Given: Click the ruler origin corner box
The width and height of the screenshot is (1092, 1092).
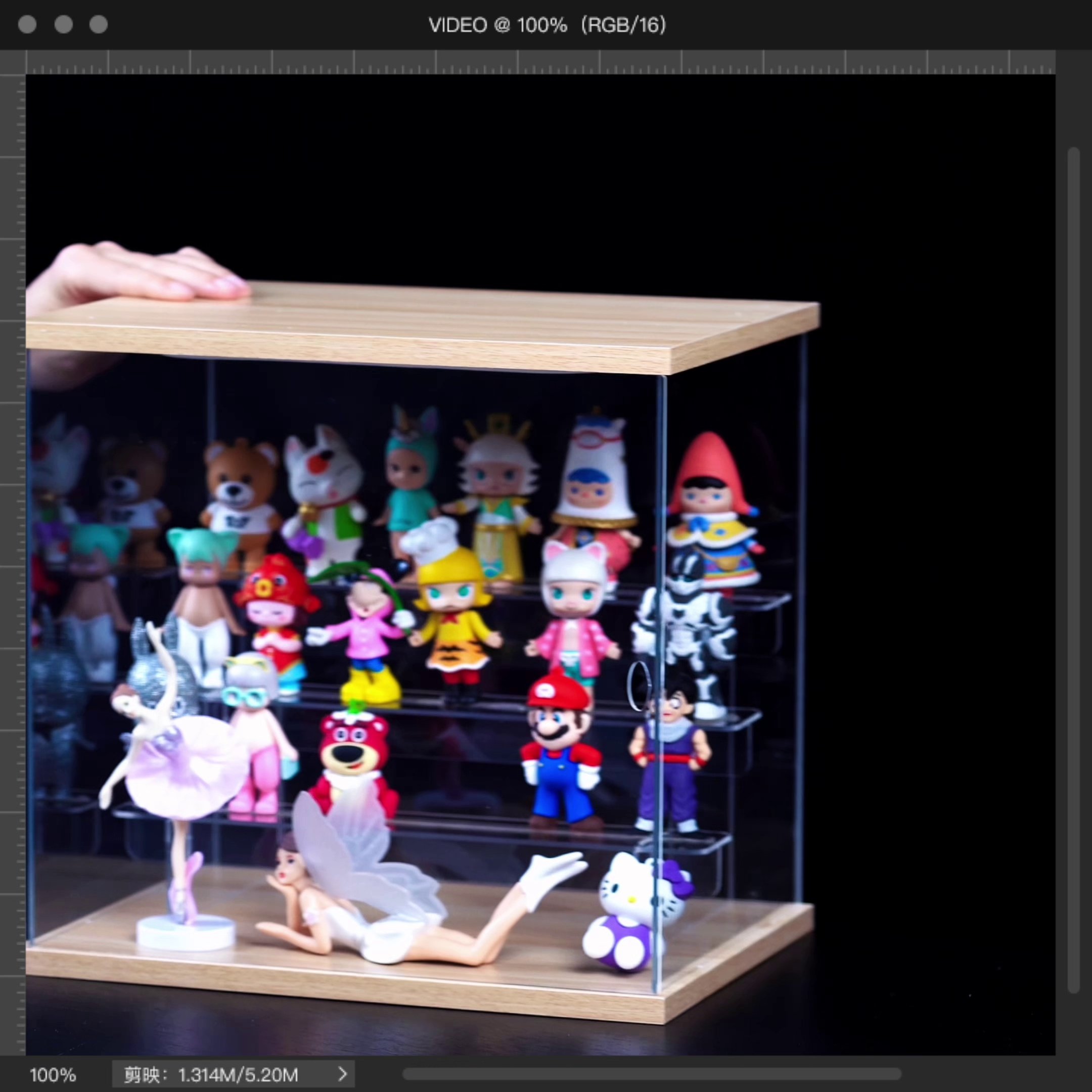Looking at the screenshot, I should [x=13, y=62].
